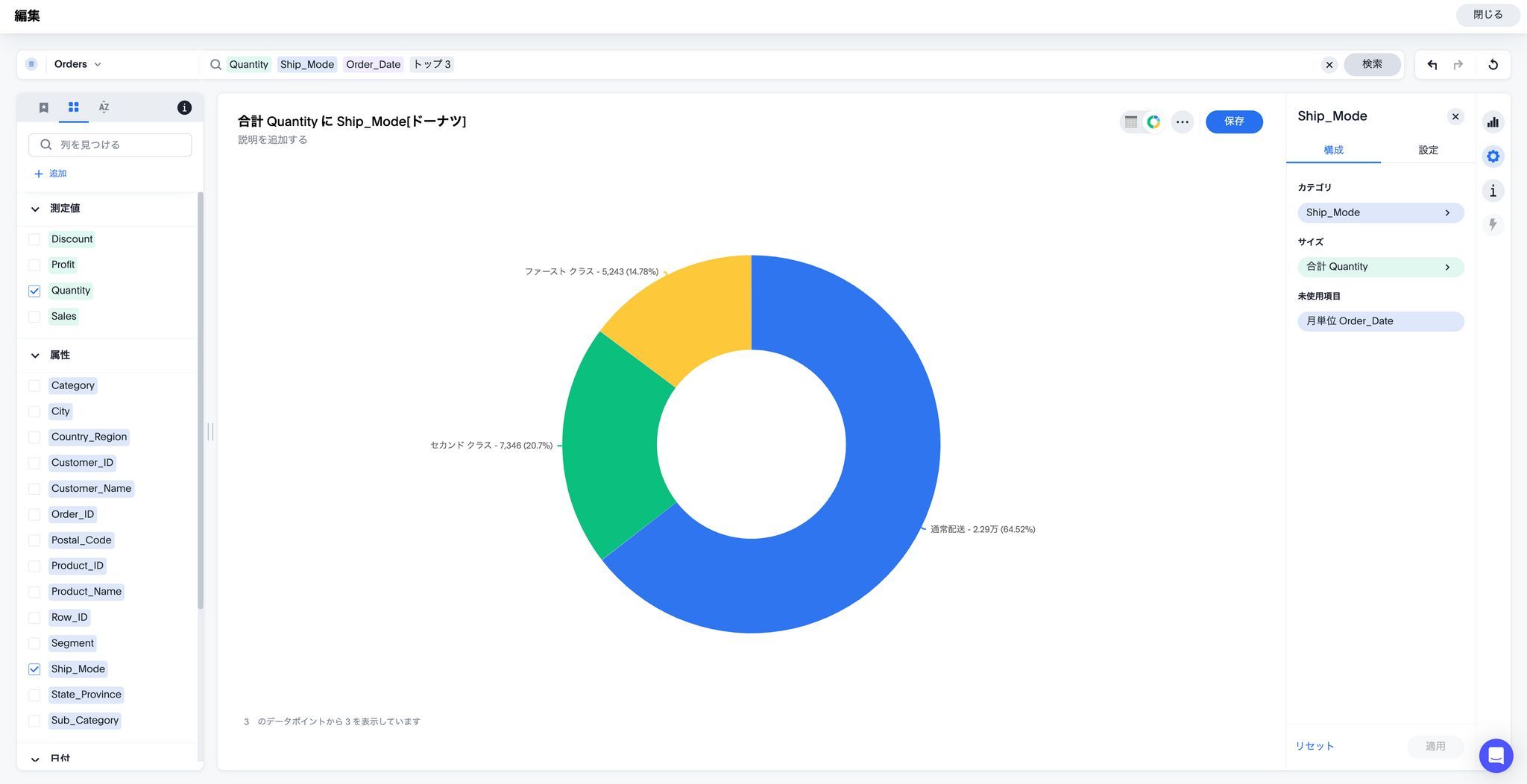Expand the 合計 Quantity size chip arrow

point(1447,267)
